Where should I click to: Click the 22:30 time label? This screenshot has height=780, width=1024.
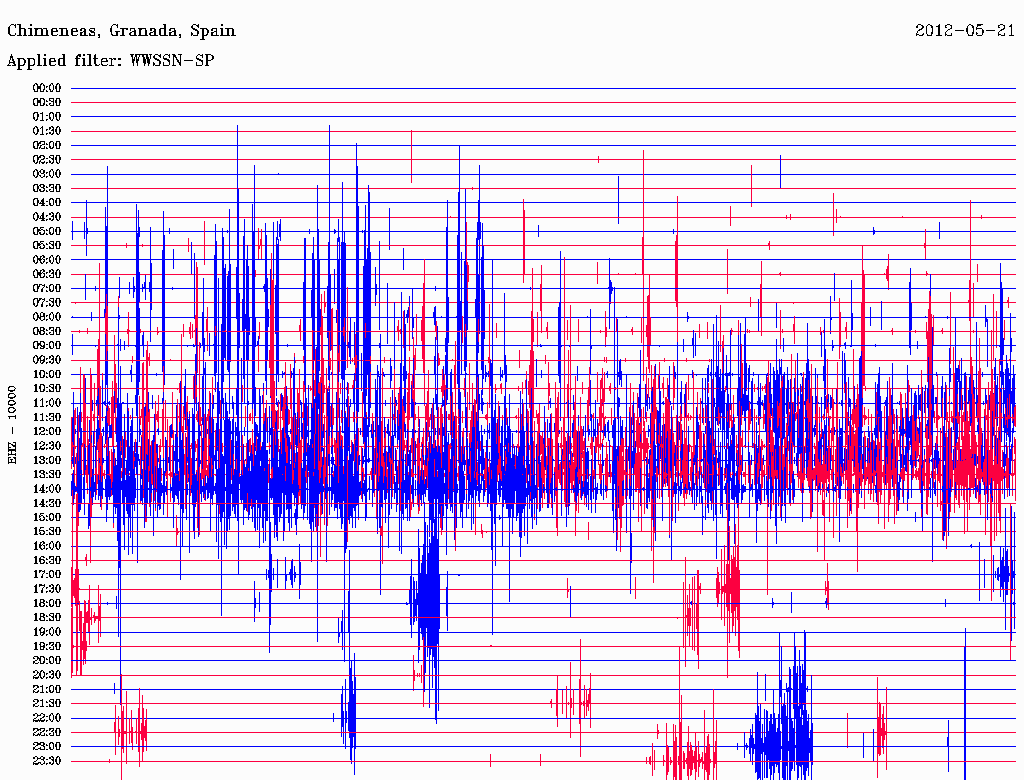click(x=47, y=732)
